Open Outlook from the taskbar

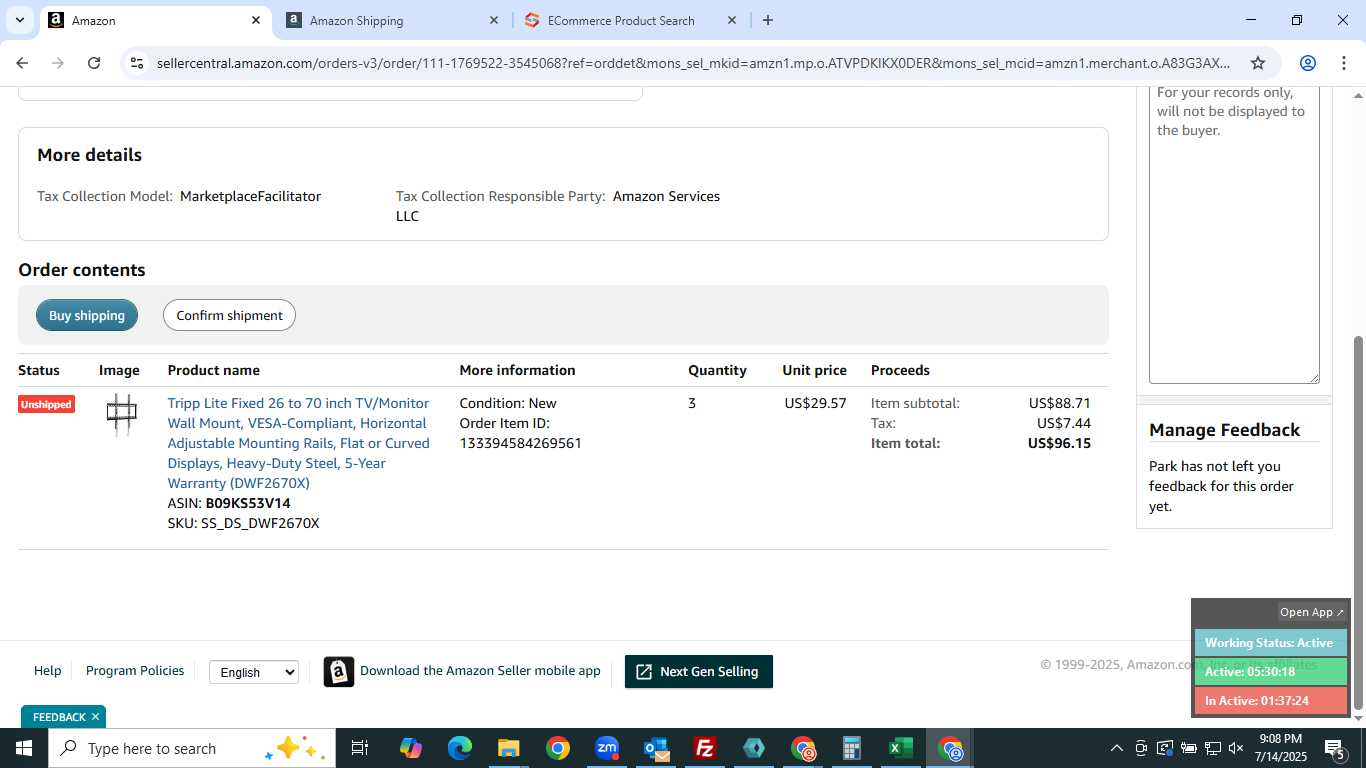click(656, 748)
